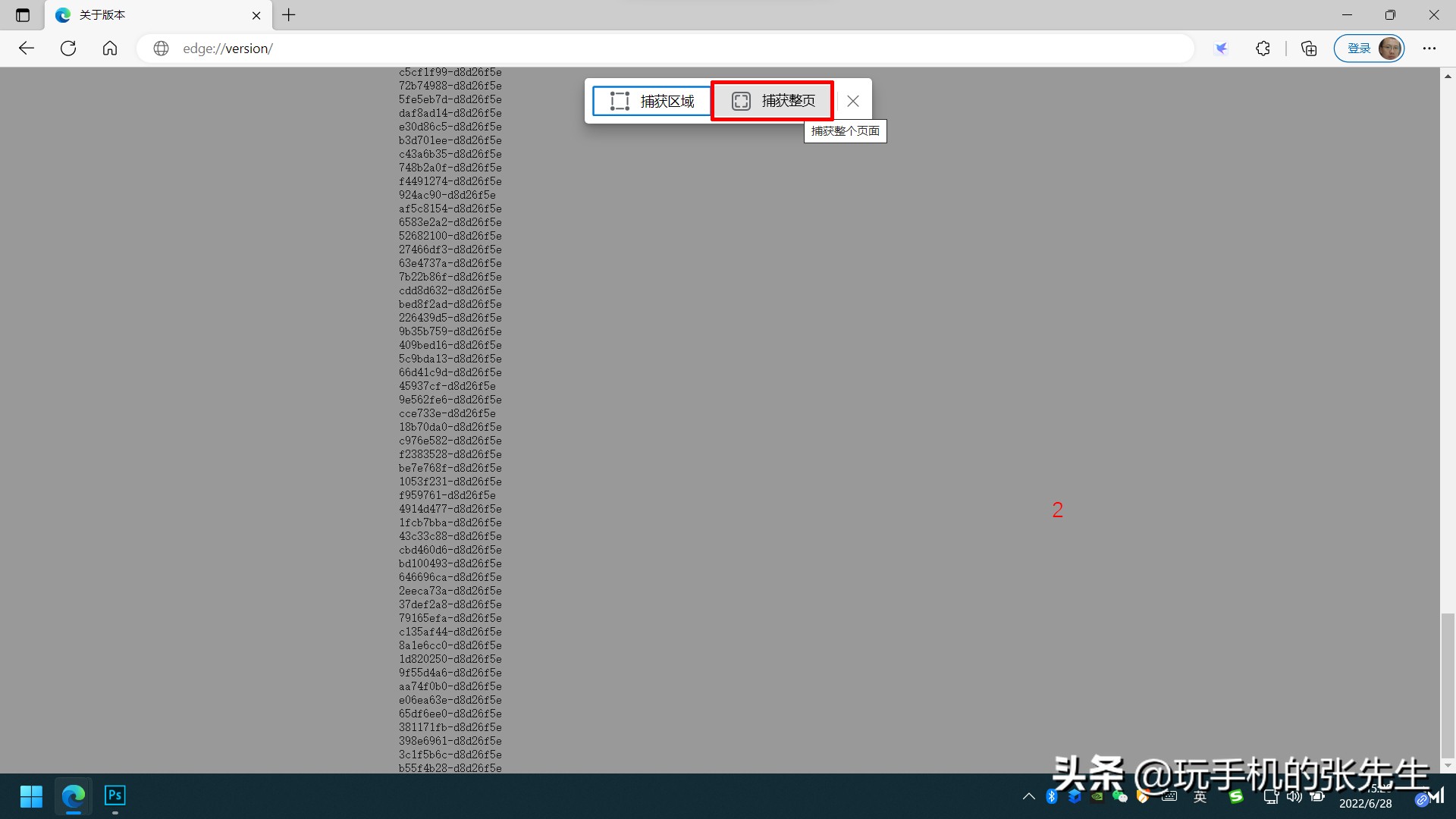Open the Windows Start menu
Viewport: 1456px width, 819px height.
[x=31, y=796]
